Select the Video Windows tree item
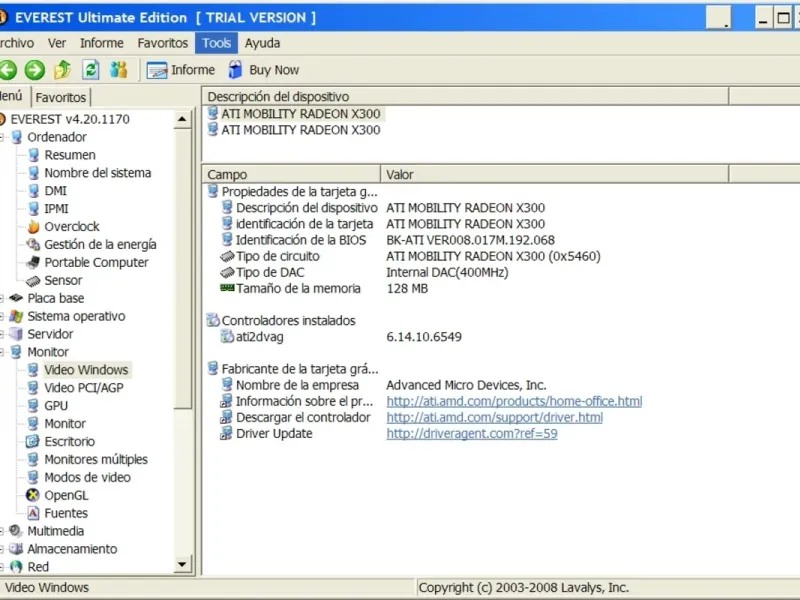The width and height of the screenshot is (800, 600). tap(78, 369)
